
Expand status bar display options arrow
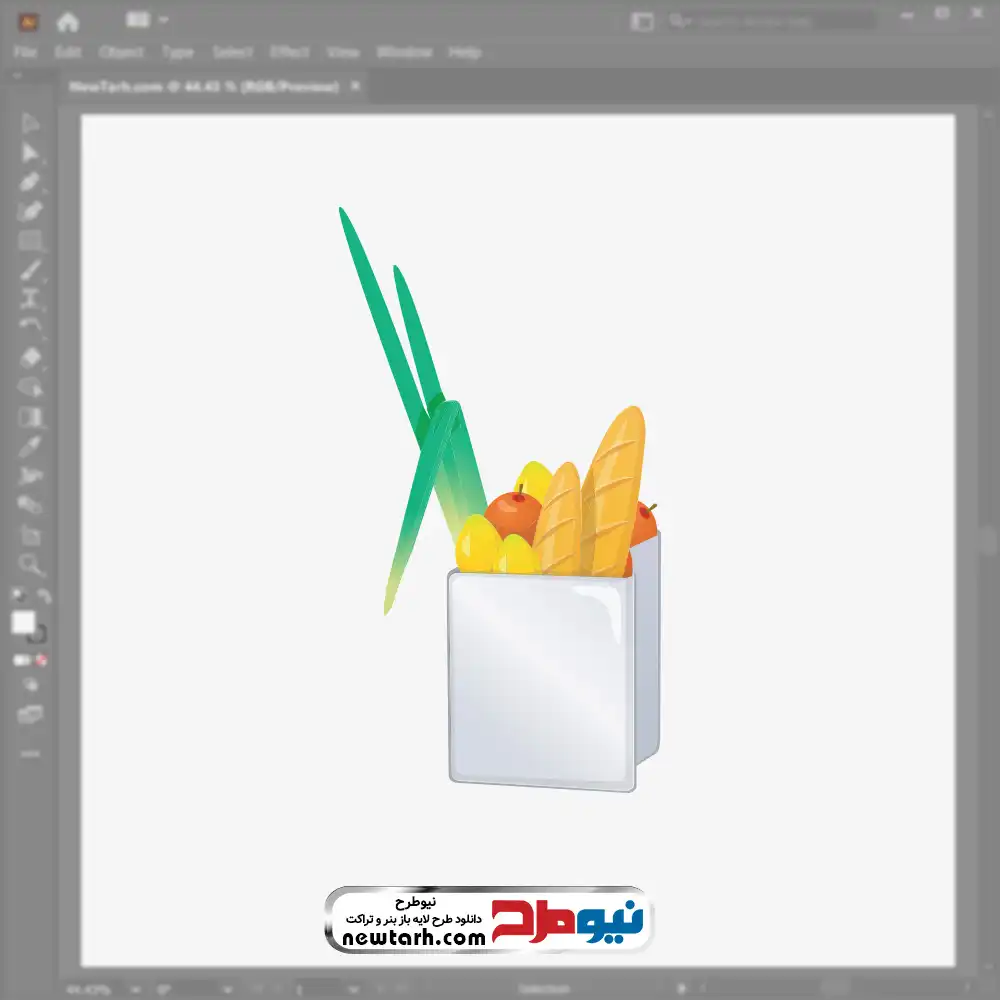click(680, 989)
